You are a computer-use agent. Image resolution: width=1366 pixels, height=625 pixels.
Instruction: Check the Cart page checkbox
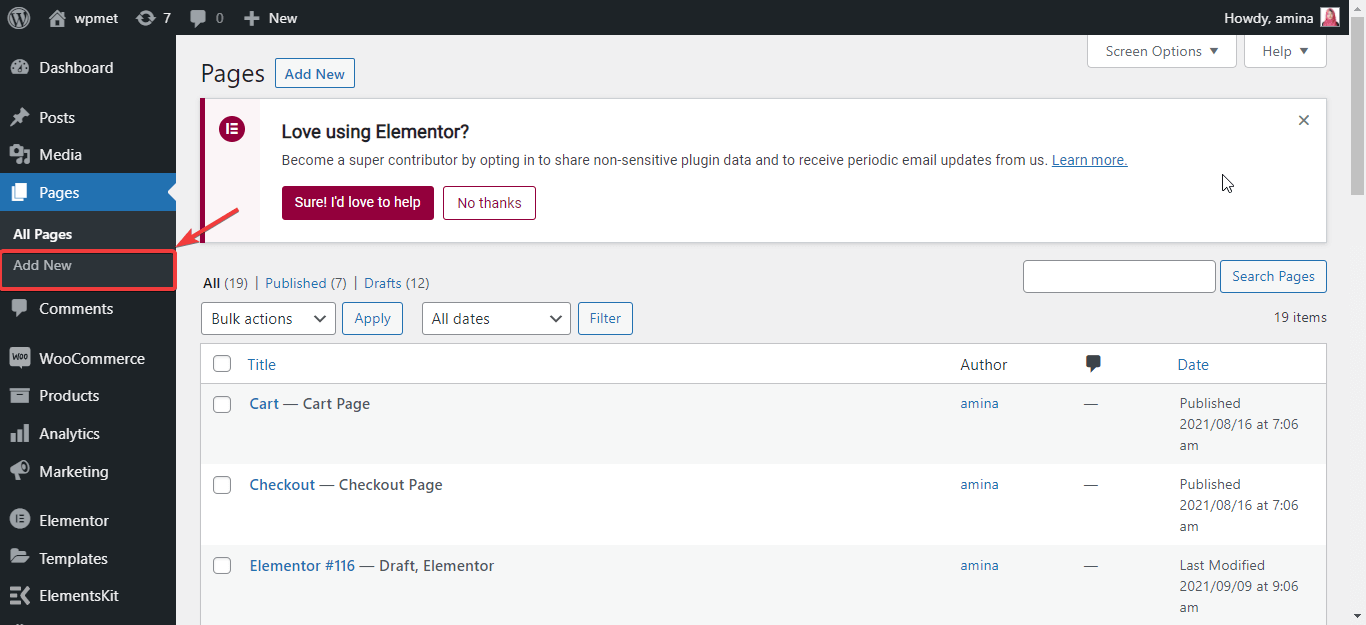(222, 404)
